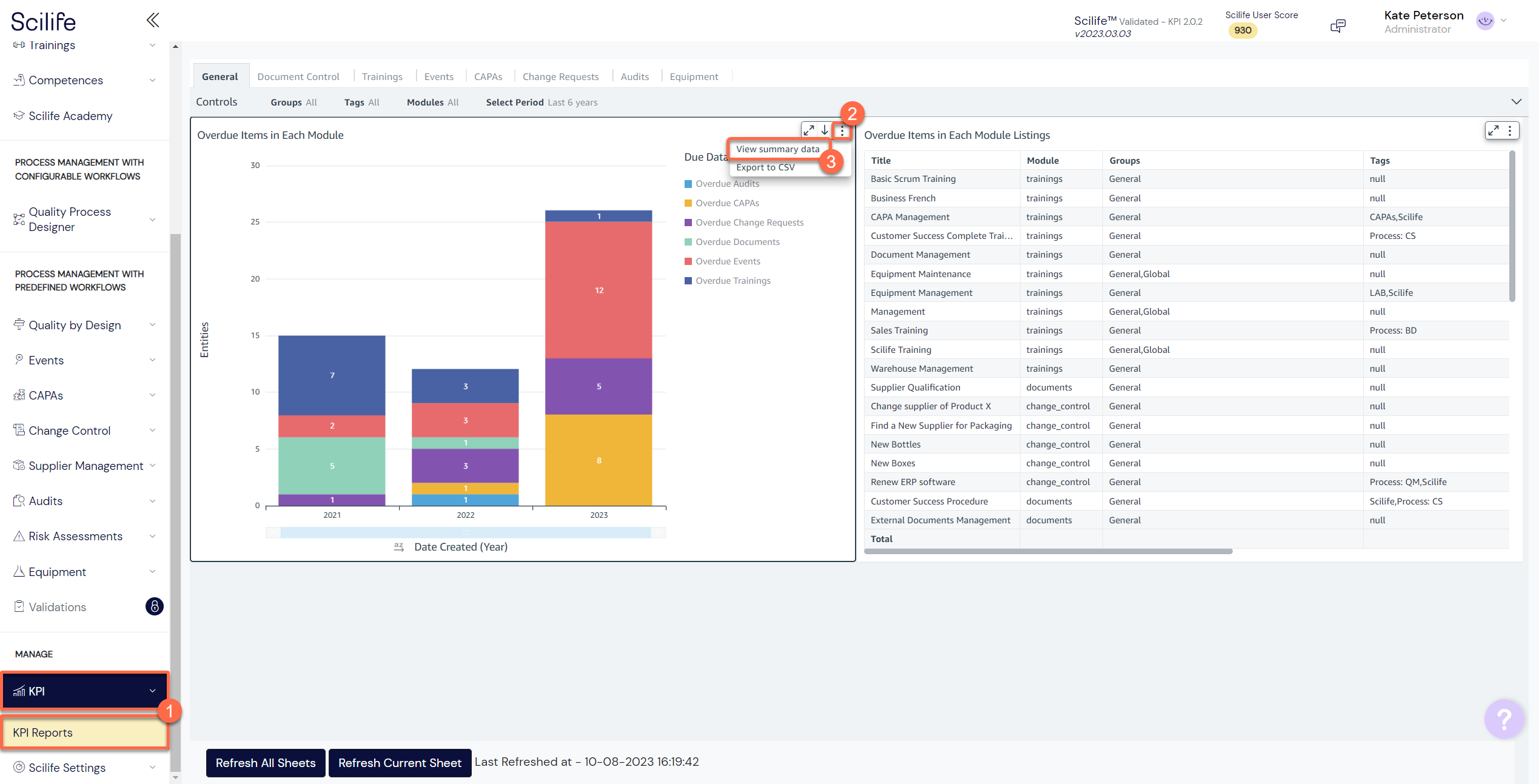The image size is (1539, 784).
Task: Toggle Overdue Events legend entry
Action: tap(722, 261)
